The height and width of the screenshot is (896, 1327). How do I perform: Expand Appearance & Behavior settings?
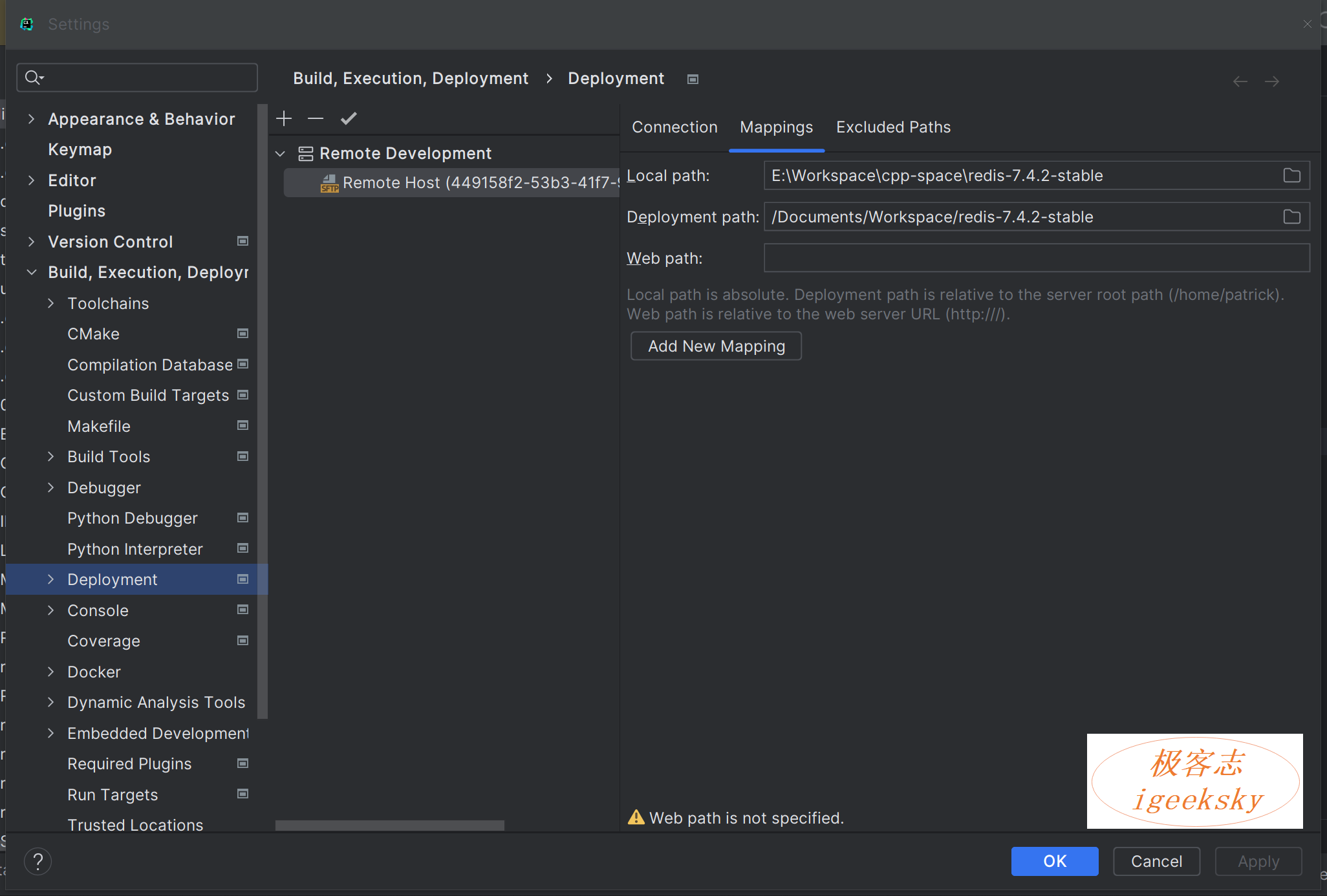point(31,119)
